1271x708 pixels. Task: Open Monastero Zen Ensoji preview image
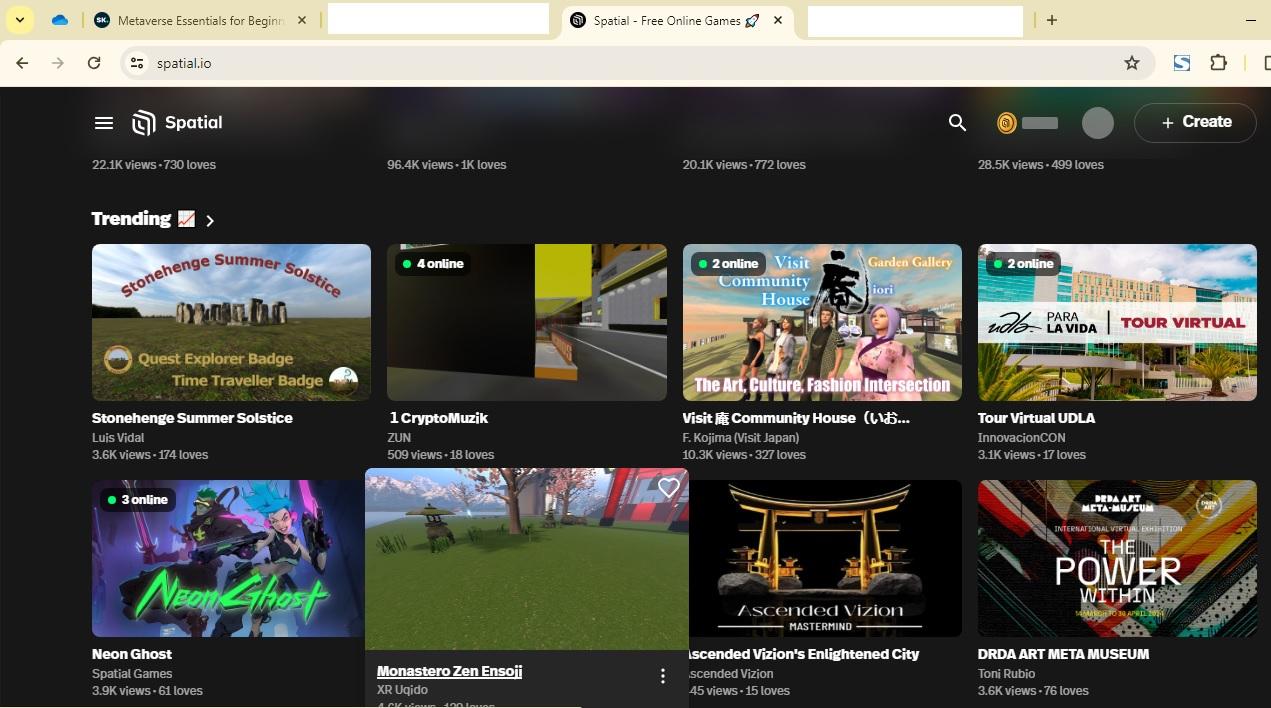click(527, 559)
